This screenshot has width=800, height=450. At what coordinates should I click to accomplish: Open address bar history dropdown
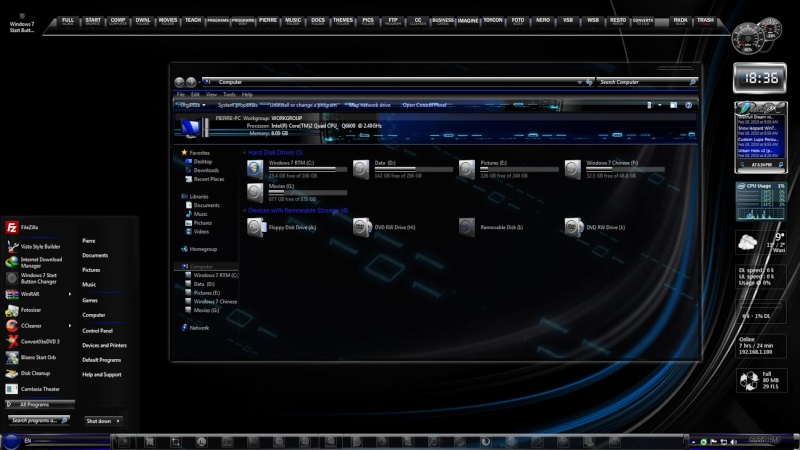pos(580,82)
